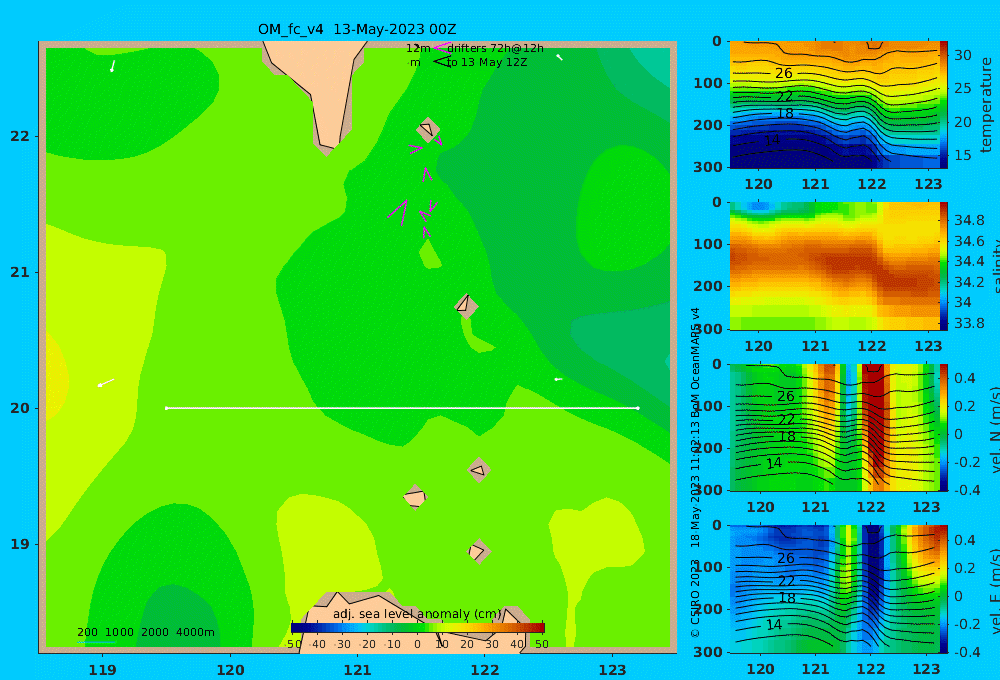Click the longitude '119' label on main map axis
This screenshot has height=680, width=1000.
pos(103,670)
